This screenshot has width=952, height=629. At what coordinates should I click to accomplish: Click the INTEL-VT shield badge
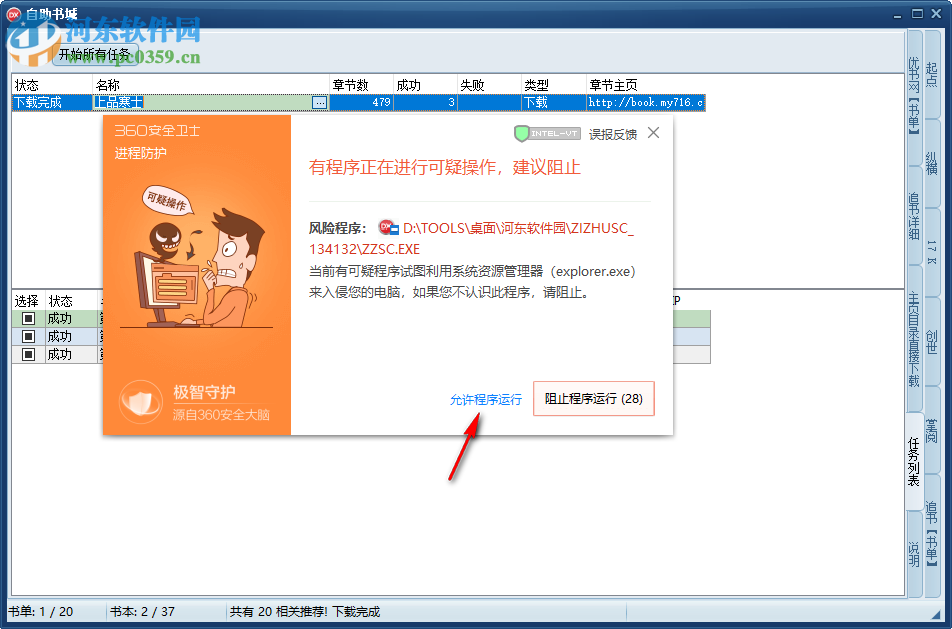click(x=547, y=134)
